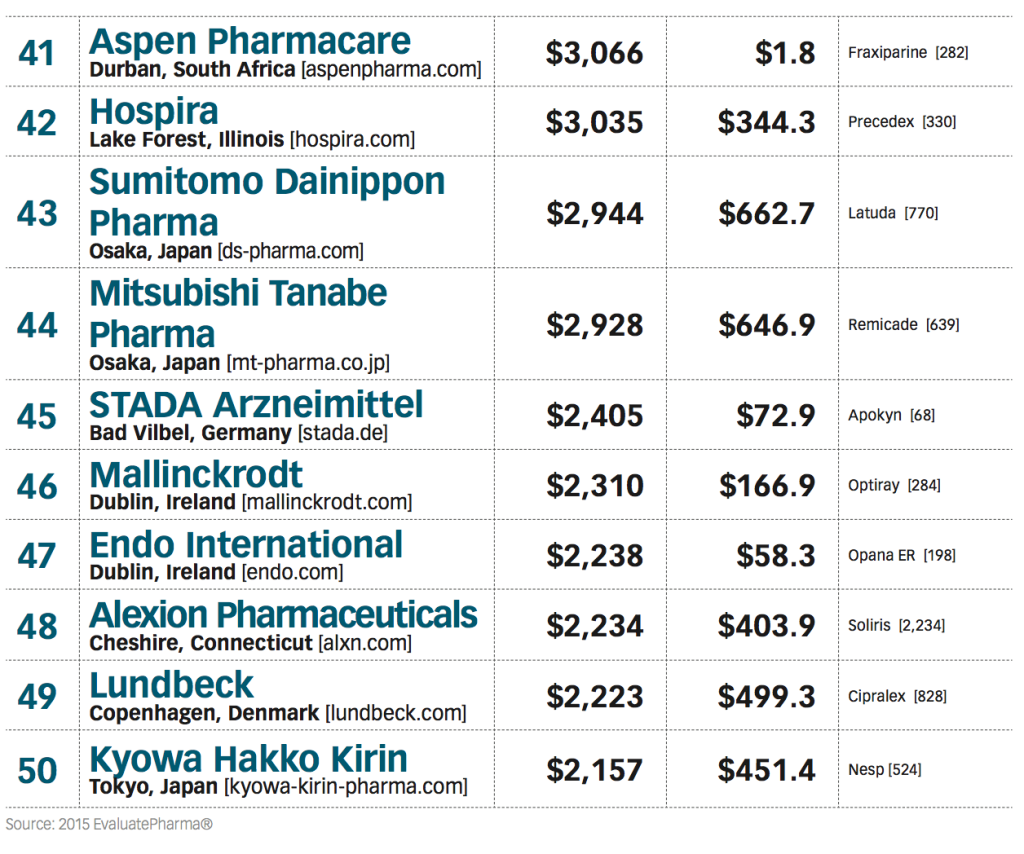Image resolution: width=1024 pixels, height=854 pixels.
Task: Open the lundbeck.com website link
Action: (395, 713)
